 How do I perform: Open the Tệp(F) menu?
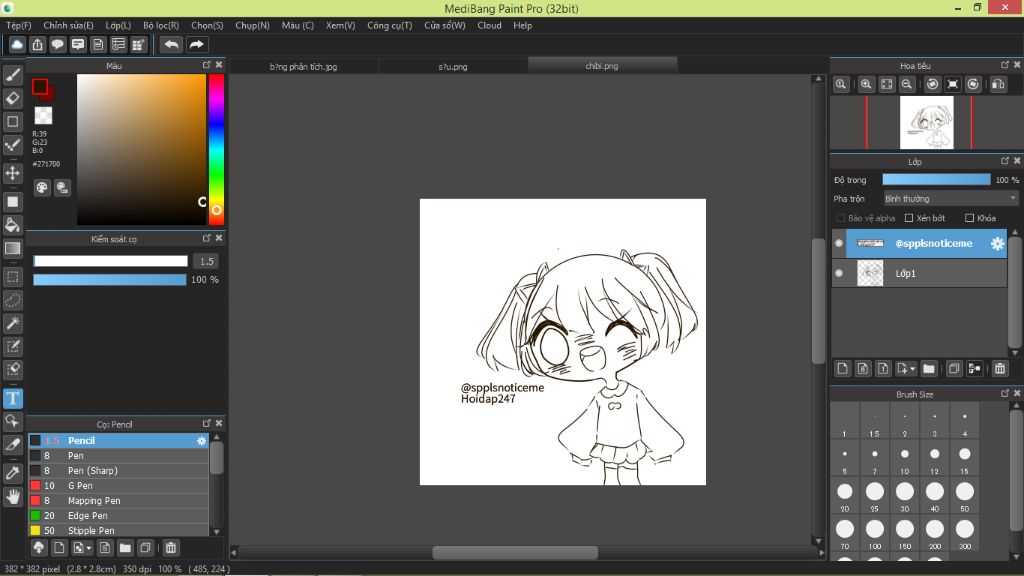pyautogui.click(x=18, y=25)
